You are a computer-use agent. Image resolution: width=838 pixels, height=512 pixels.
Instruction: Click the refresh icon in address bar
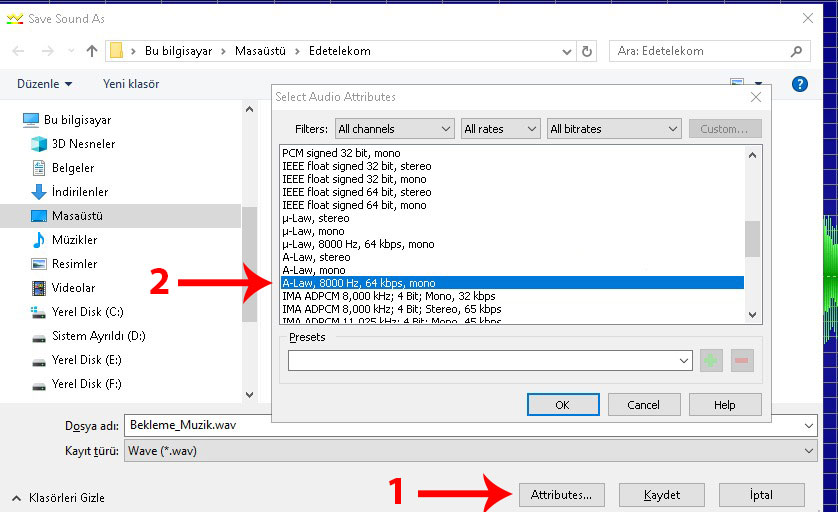587,51
